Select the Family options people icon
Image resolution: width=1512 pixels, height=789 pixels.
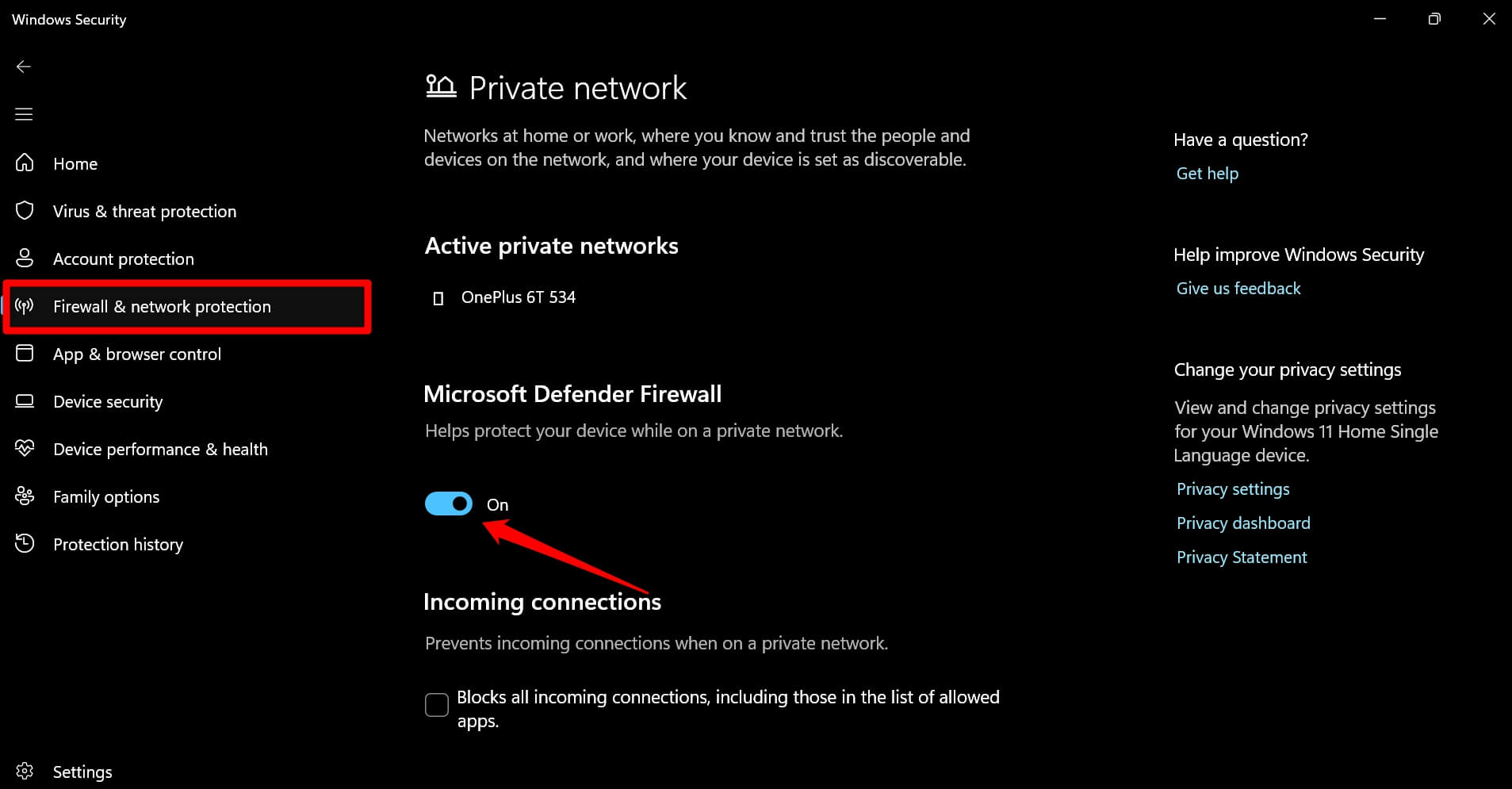click(x=24, y=496)
